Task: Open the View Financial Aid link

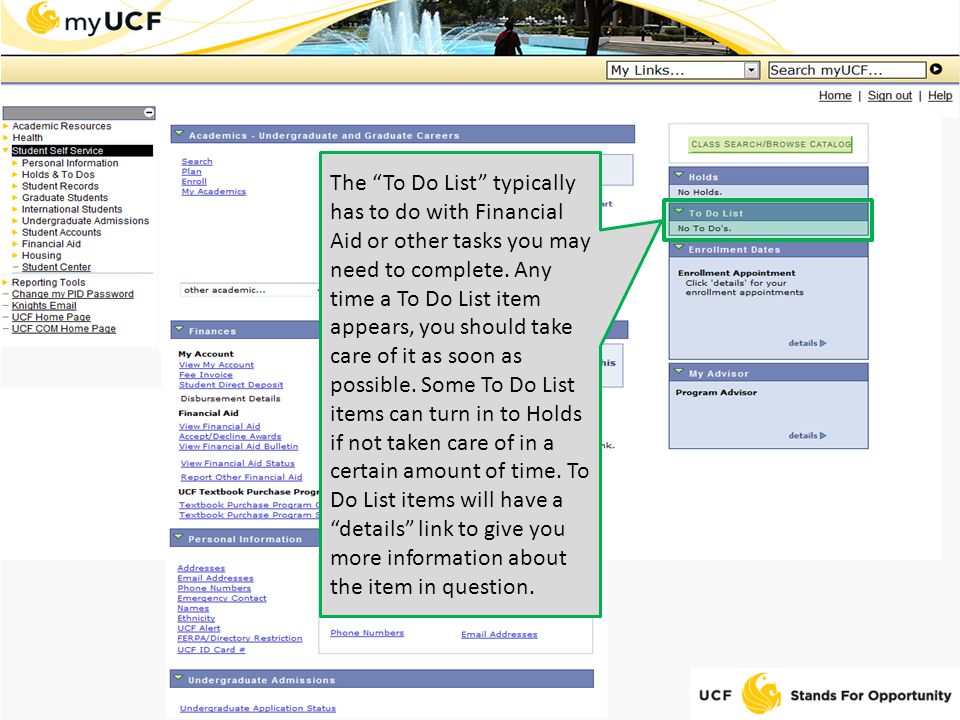Action: point(219,427)
